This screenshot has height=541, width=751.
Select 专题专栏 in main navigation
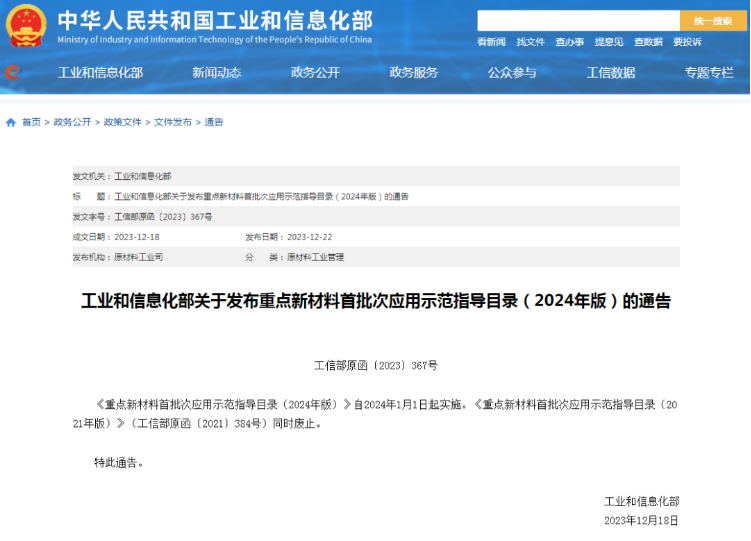[x=709, y=73]
